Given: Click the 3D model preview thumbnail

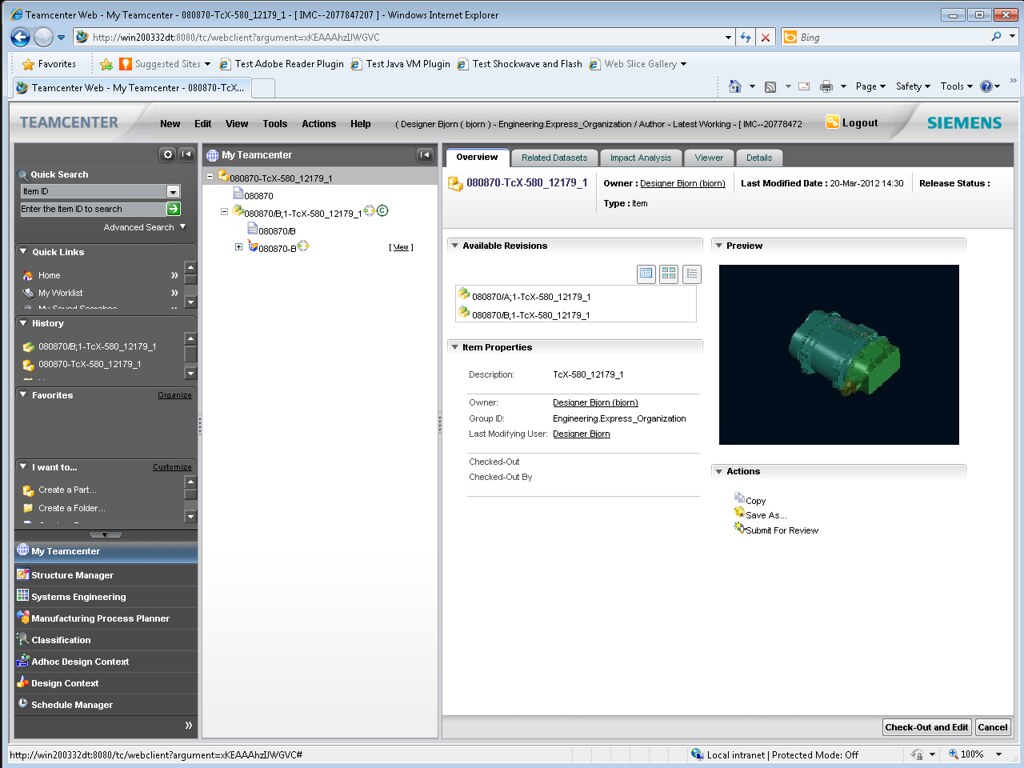Looking at the screenshot, I should (838, 354).
